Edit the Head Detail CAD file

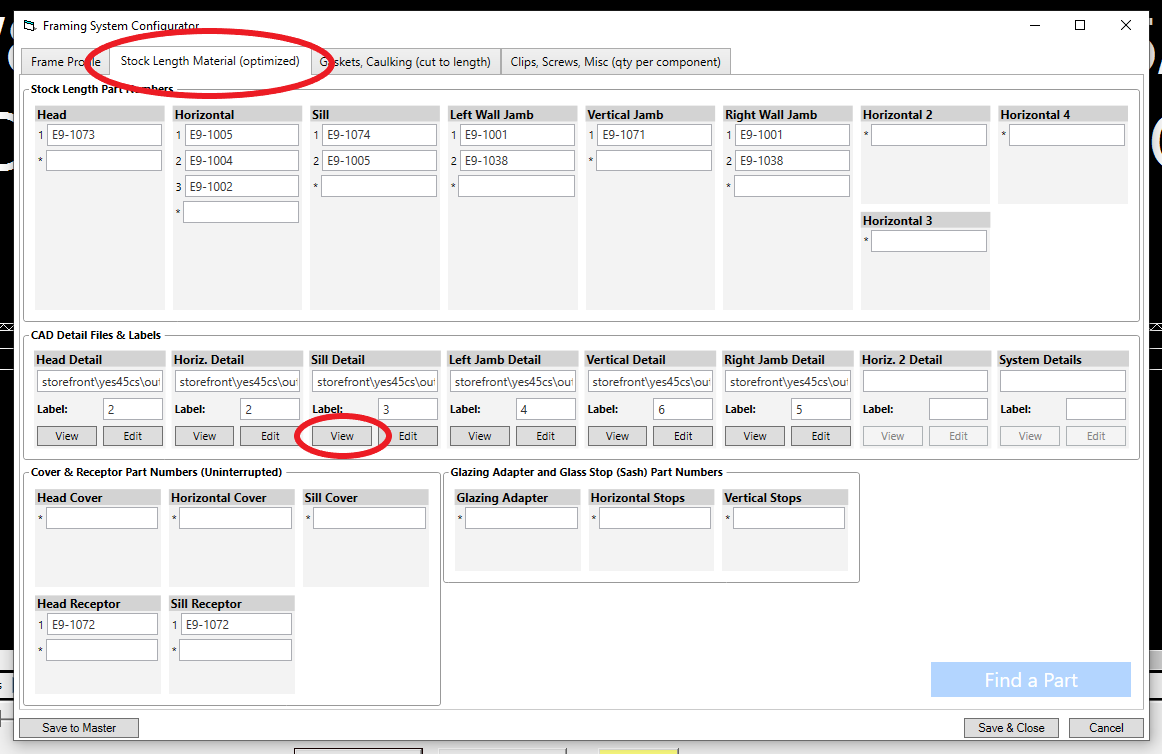(x=133, y=436)
